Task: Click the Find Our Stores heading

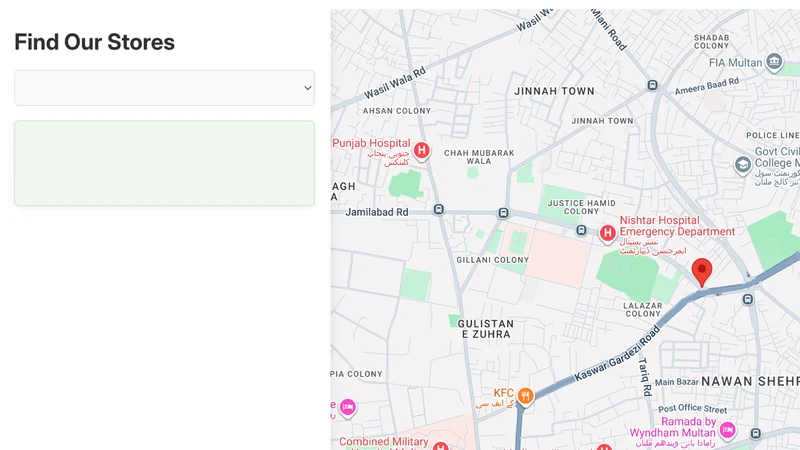Action: [x=94, y=42]
